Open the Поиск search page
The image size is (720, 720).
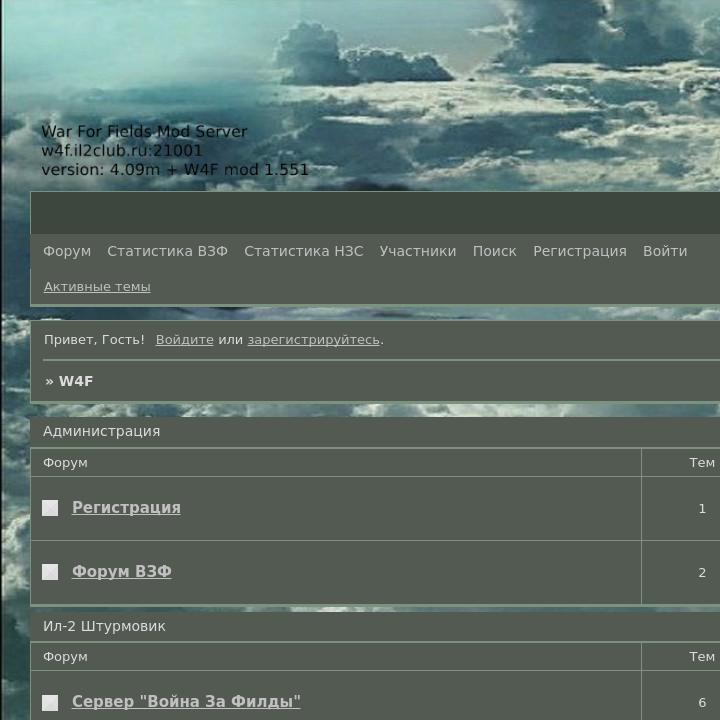(494, 251)
